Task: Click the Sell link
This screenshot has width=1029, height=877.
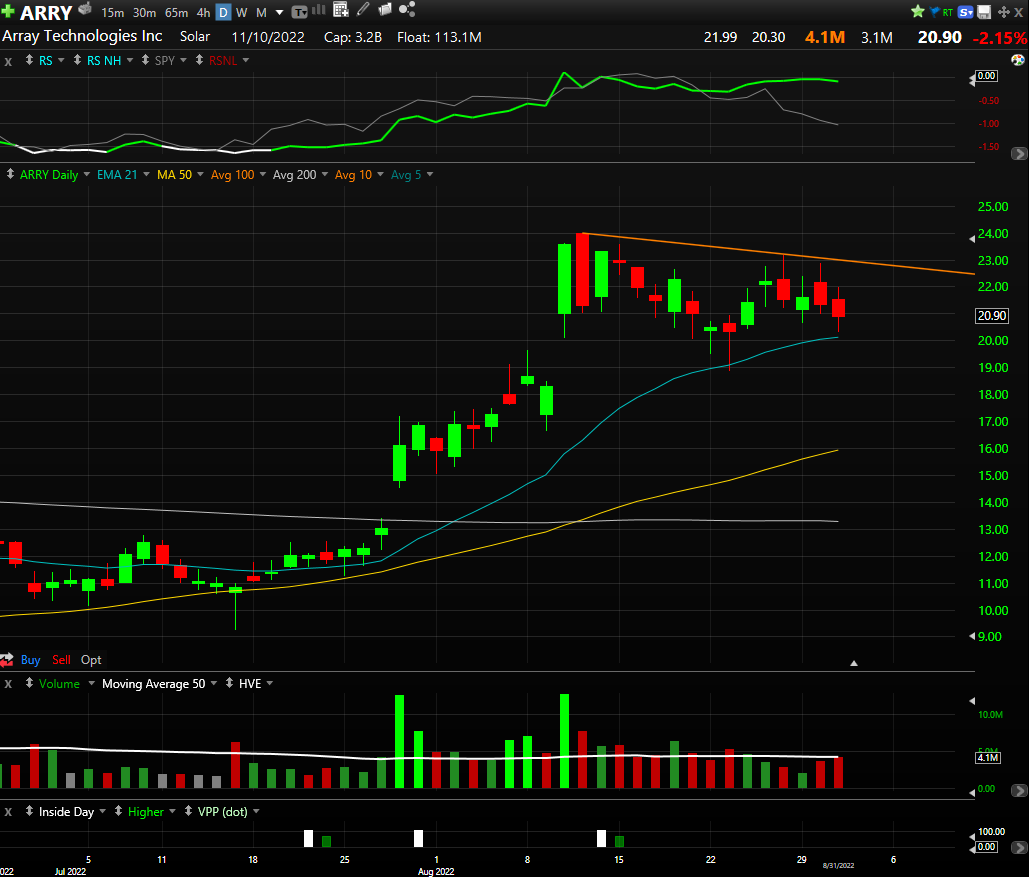Action: pyautogui.click(x=61, y=660)
